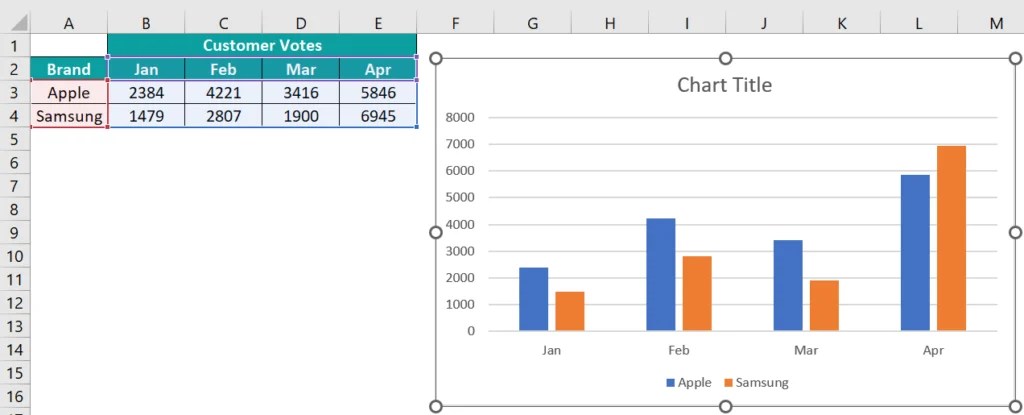The width and height of the screenshot is (1024, 415).
Task: Select column D header
Action: (300, 24)
